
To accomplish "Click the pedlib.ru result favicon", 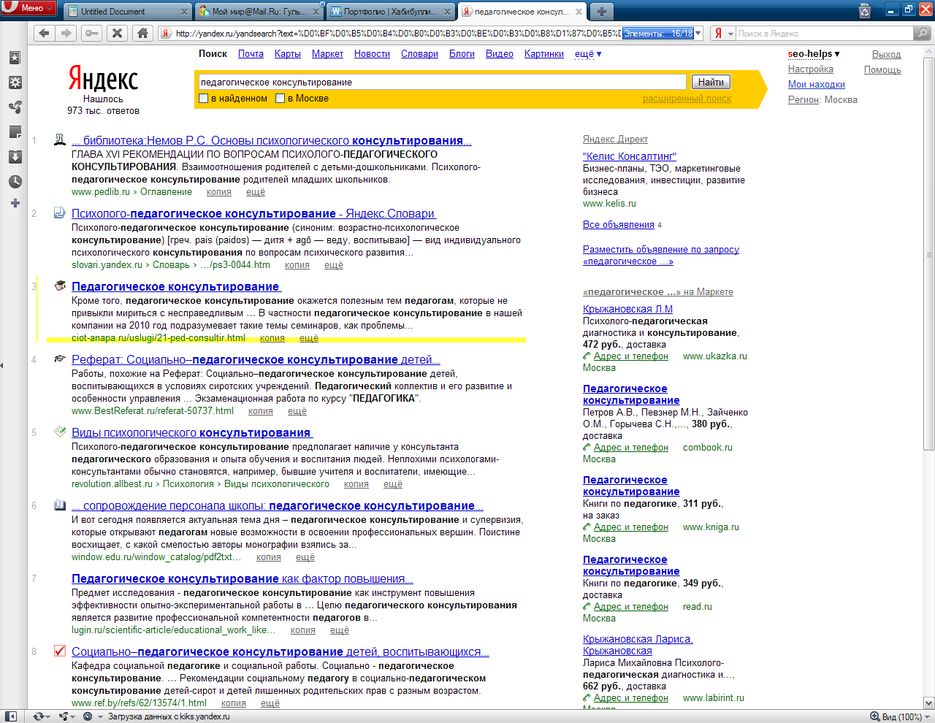I will pos(60,140).
